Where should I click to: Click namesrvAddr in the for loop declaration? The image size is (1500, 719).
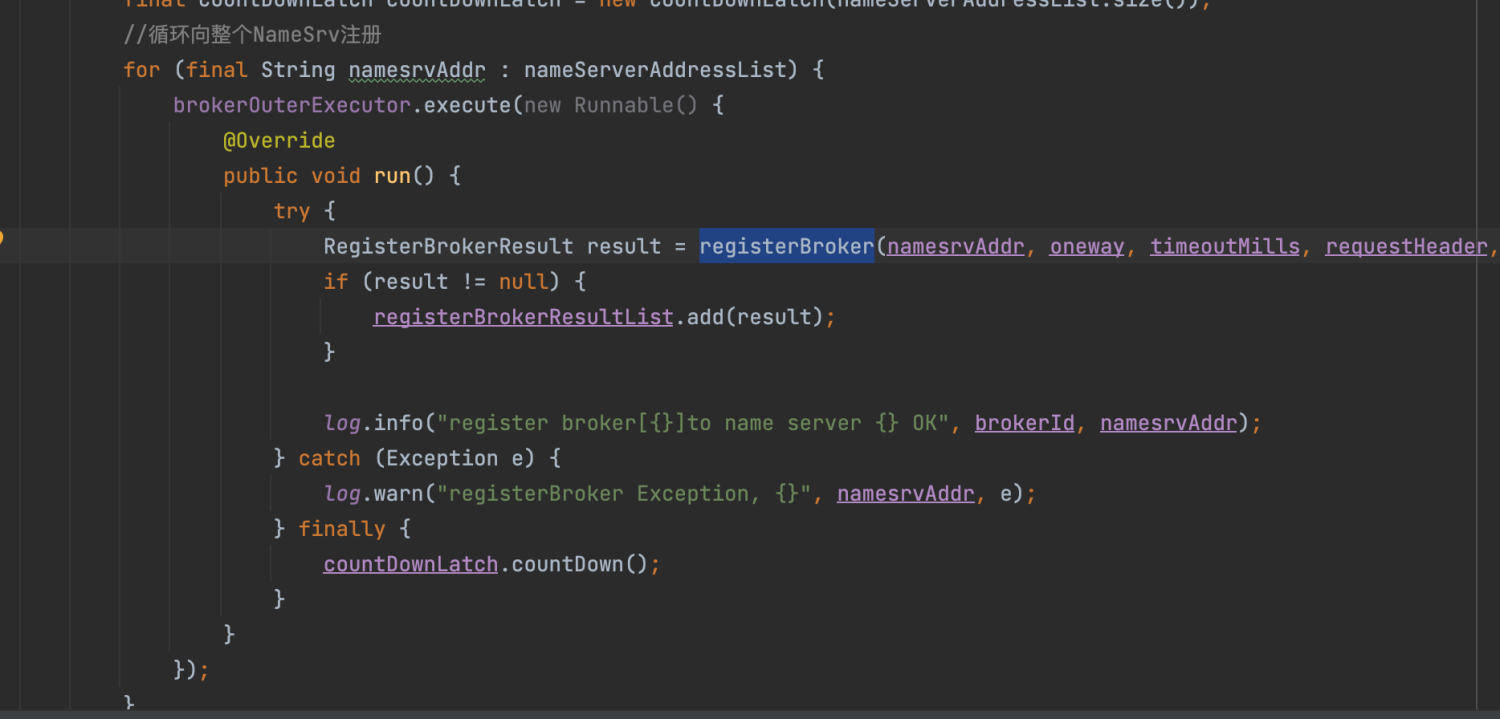tap(417, 70)
